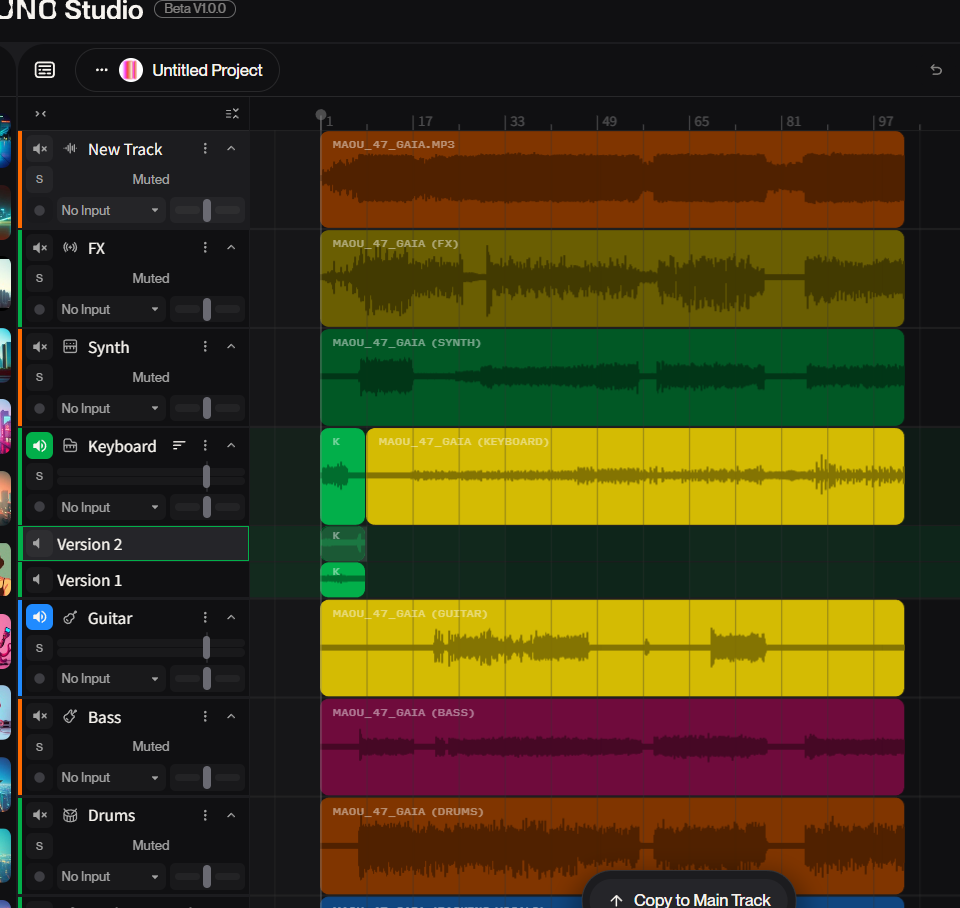Click the Copy to Main Track button
The height and width of the screenshot is (908, 960).
click(x=690, y=899)
